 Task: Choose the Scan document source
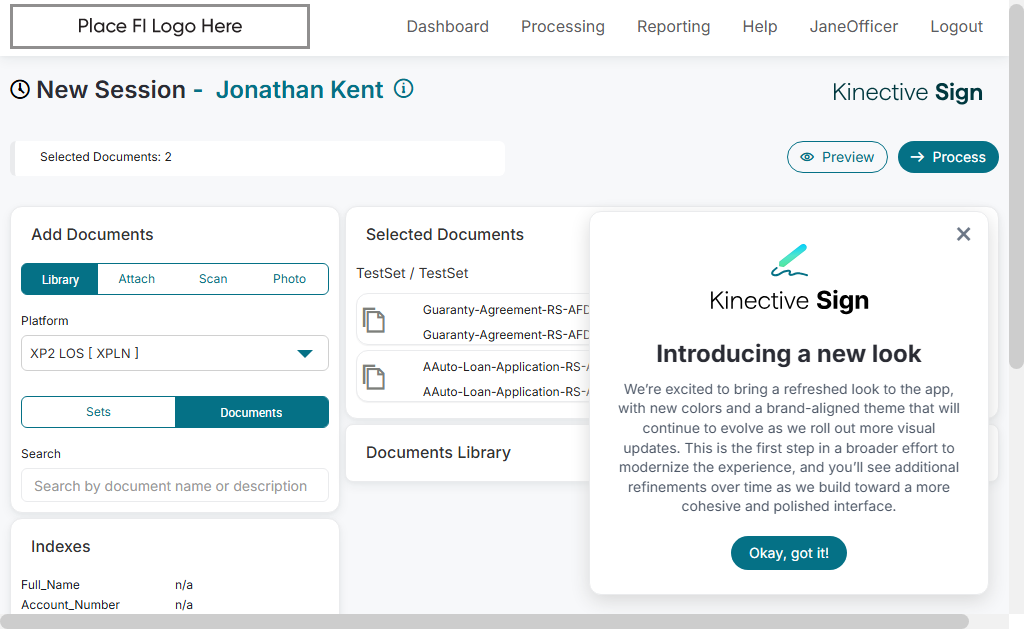[213, 279]
